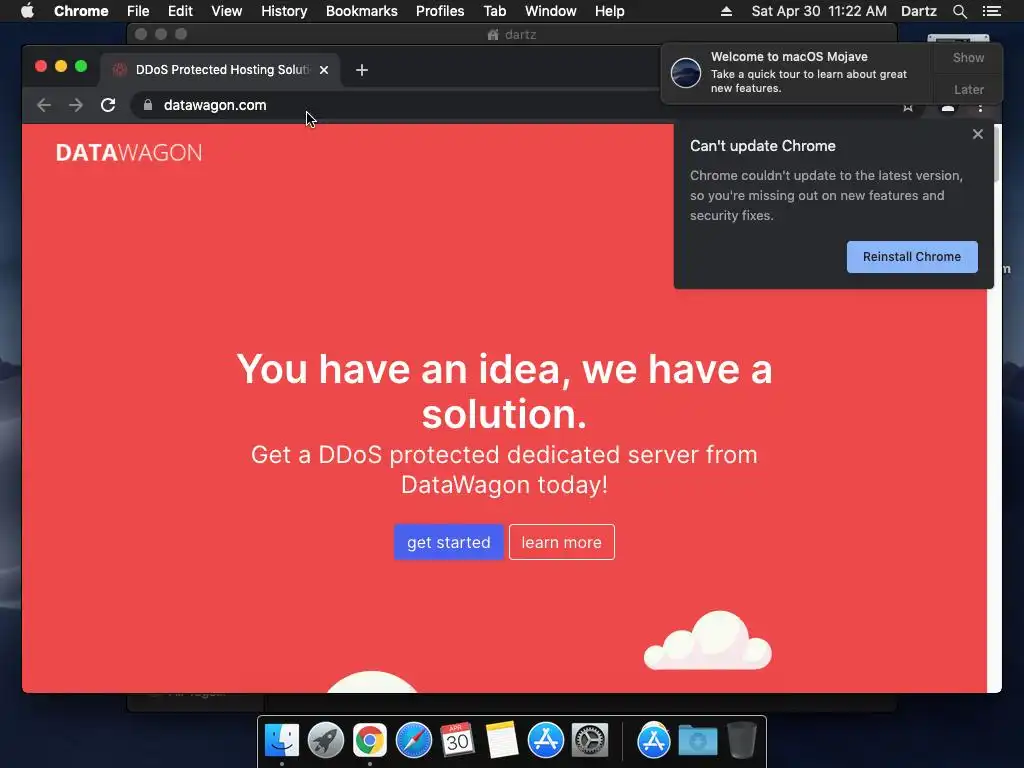The image size is (1024, 768).
Task: Open the Edit menu
Action: (x=180, y=11)
